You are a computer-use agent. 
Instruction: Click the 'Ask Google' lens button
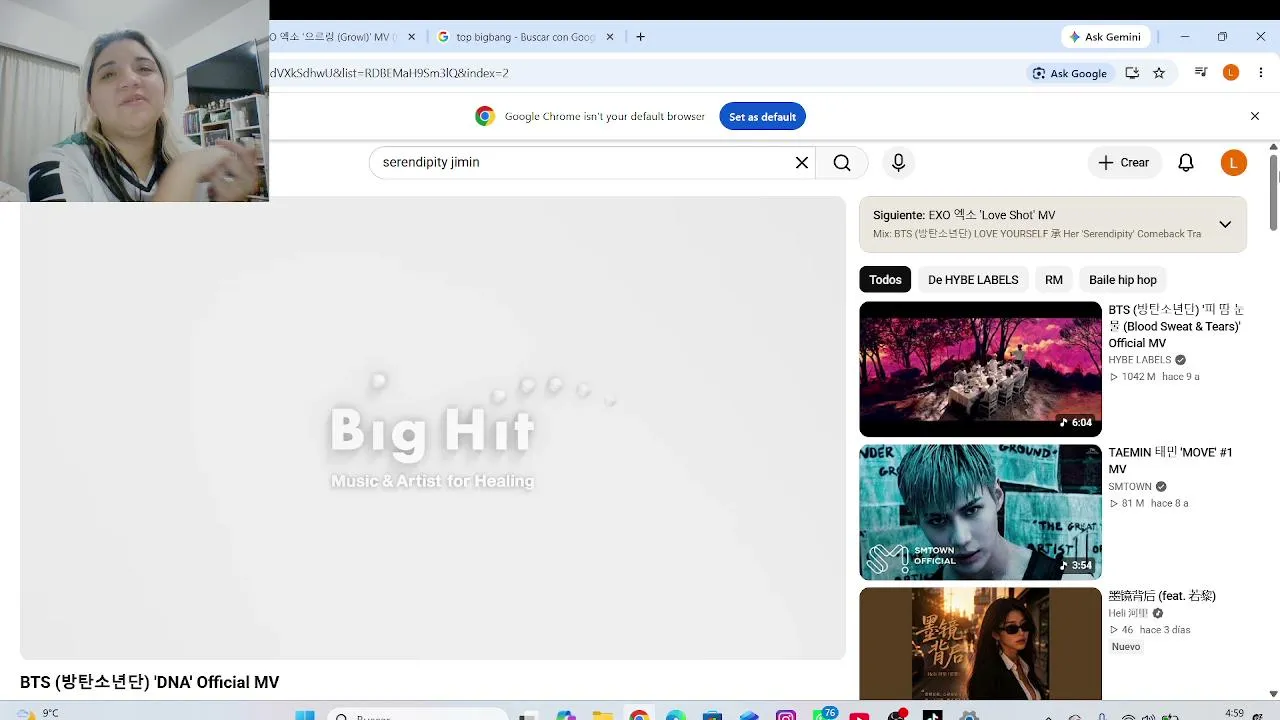1070,73
